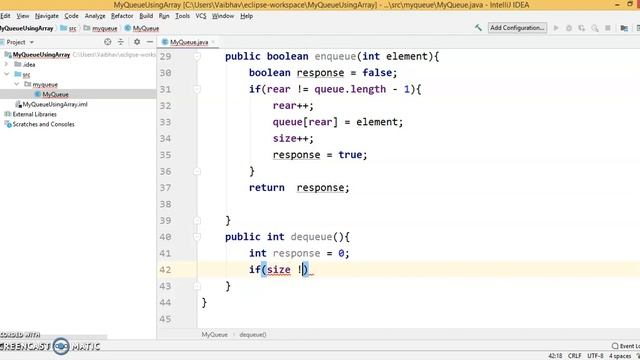Fold the if block at line 31

click(x=197, y=89)
